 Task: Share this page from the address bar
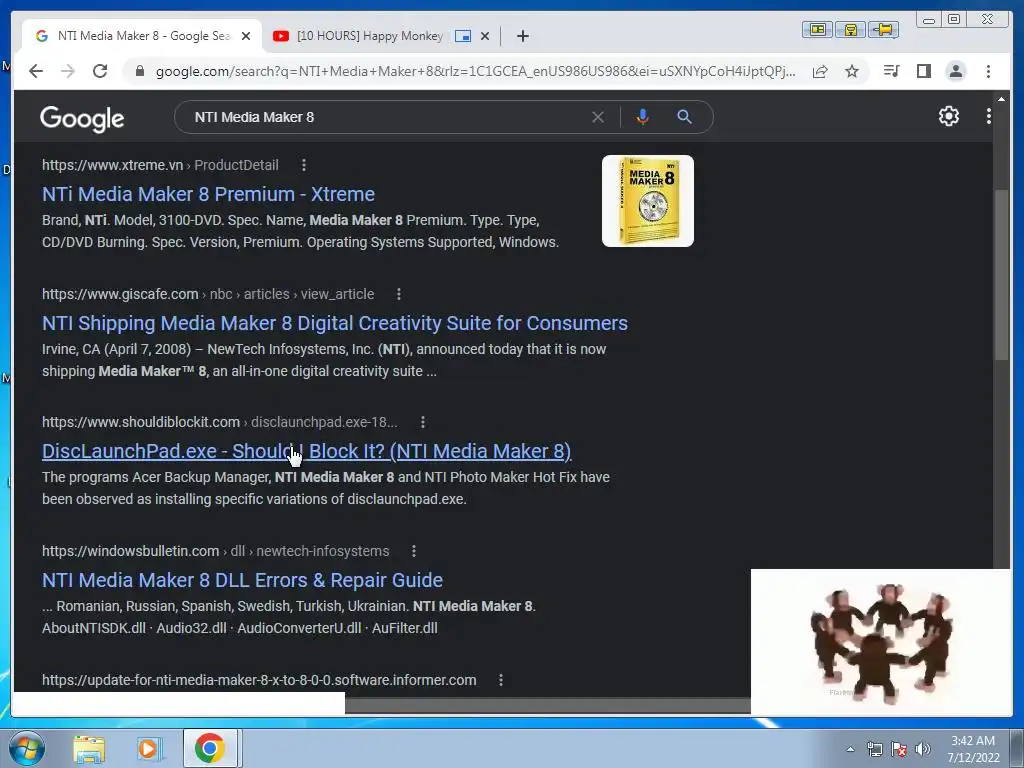click(820, 71)
